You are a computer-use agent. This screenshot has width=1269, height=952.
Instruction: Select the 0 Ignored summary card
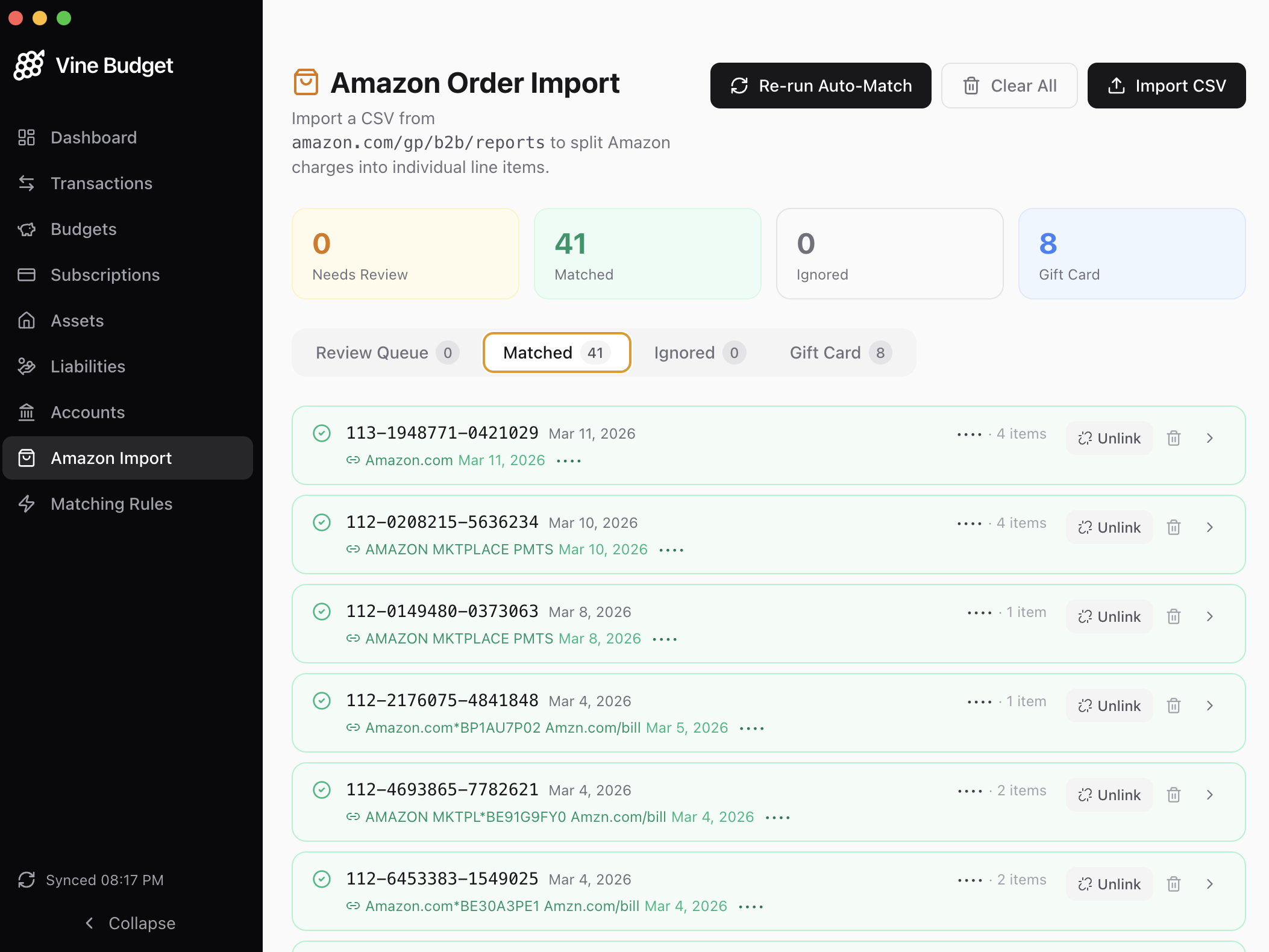[890, 254]
